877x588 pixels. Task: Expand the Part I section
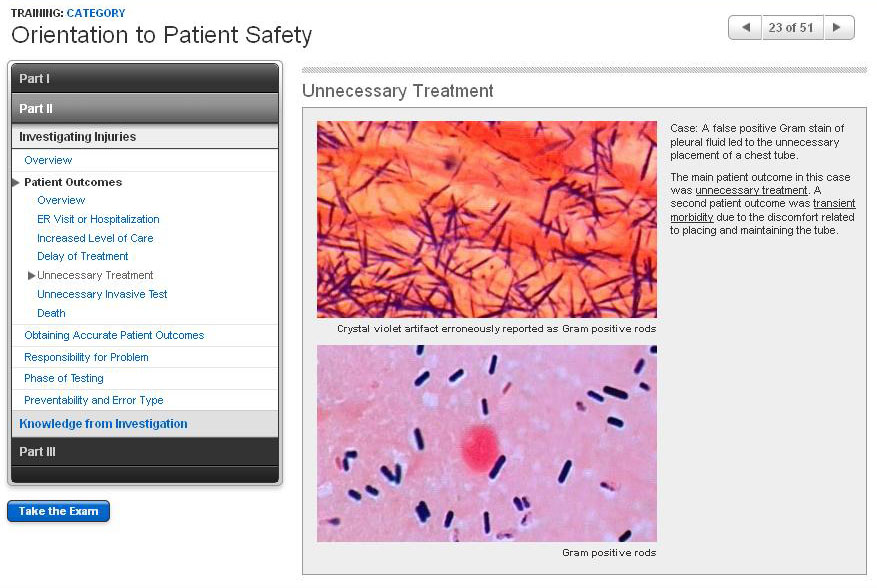[144, 79]
